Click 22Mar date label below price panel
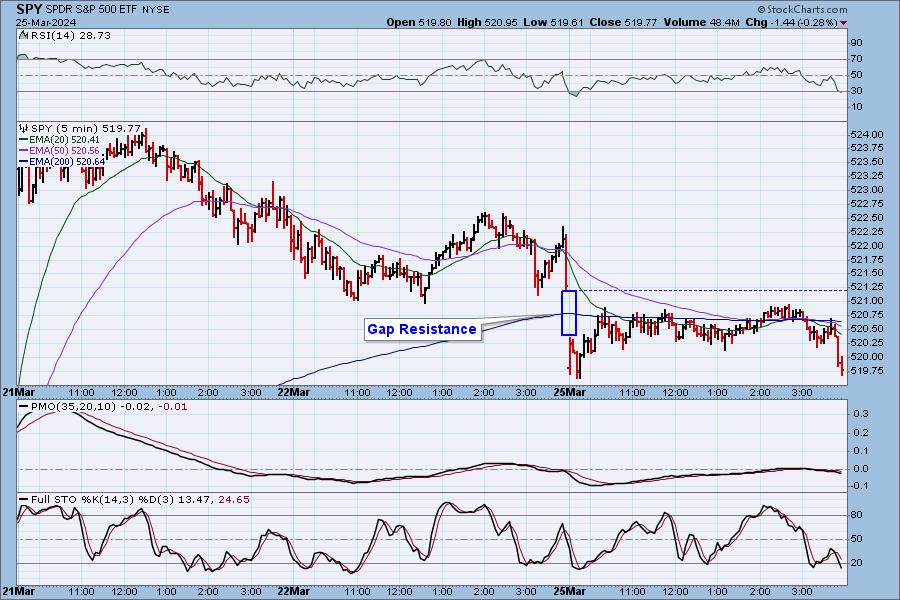The height and width of the screenshot is (600, 900). [x=293, y=393]
